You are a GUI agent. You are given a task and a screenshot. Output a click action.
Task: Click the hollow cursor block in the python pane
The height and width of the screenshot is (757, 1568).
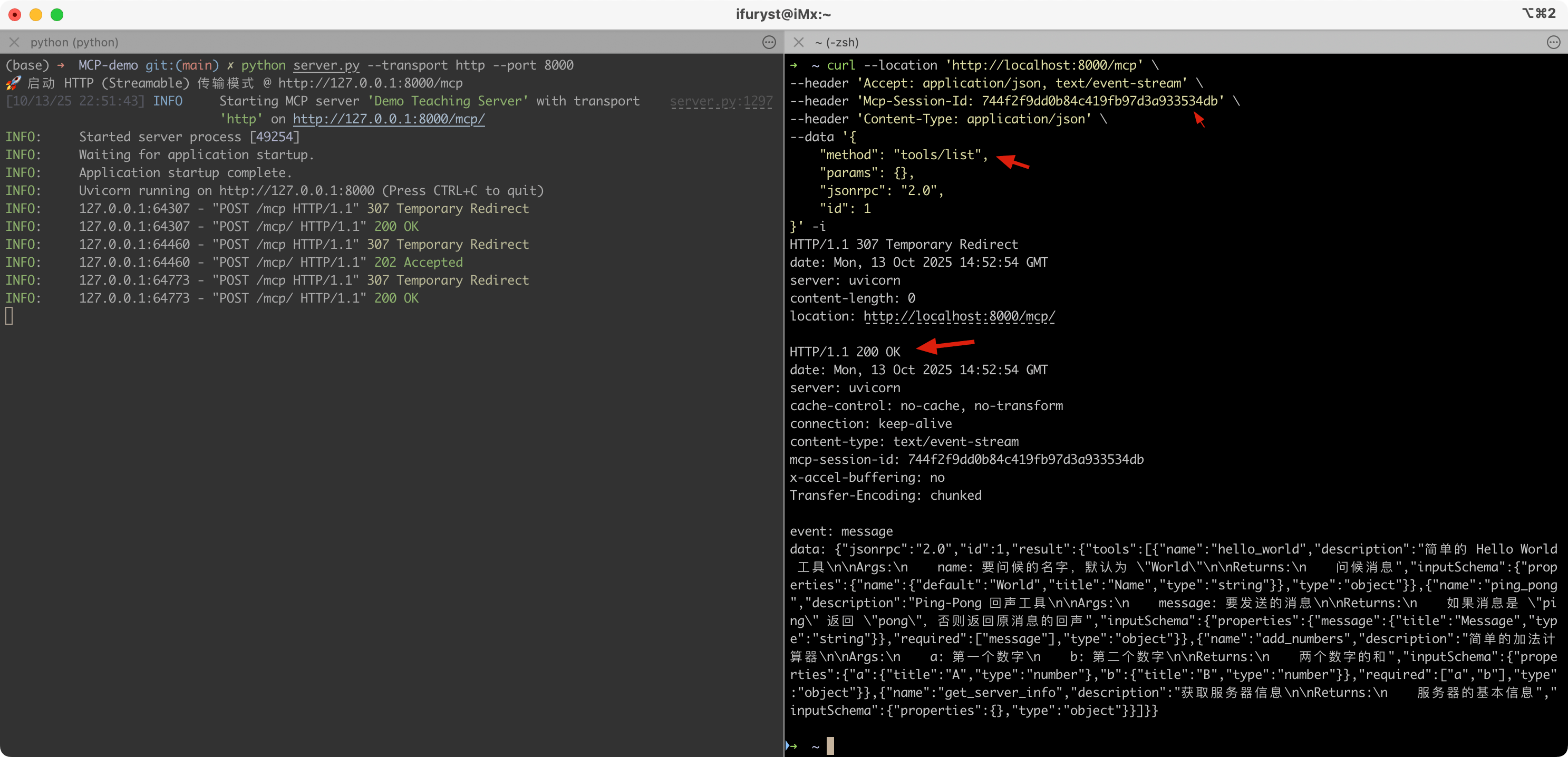pyautogui.click(x=9, y=316)
